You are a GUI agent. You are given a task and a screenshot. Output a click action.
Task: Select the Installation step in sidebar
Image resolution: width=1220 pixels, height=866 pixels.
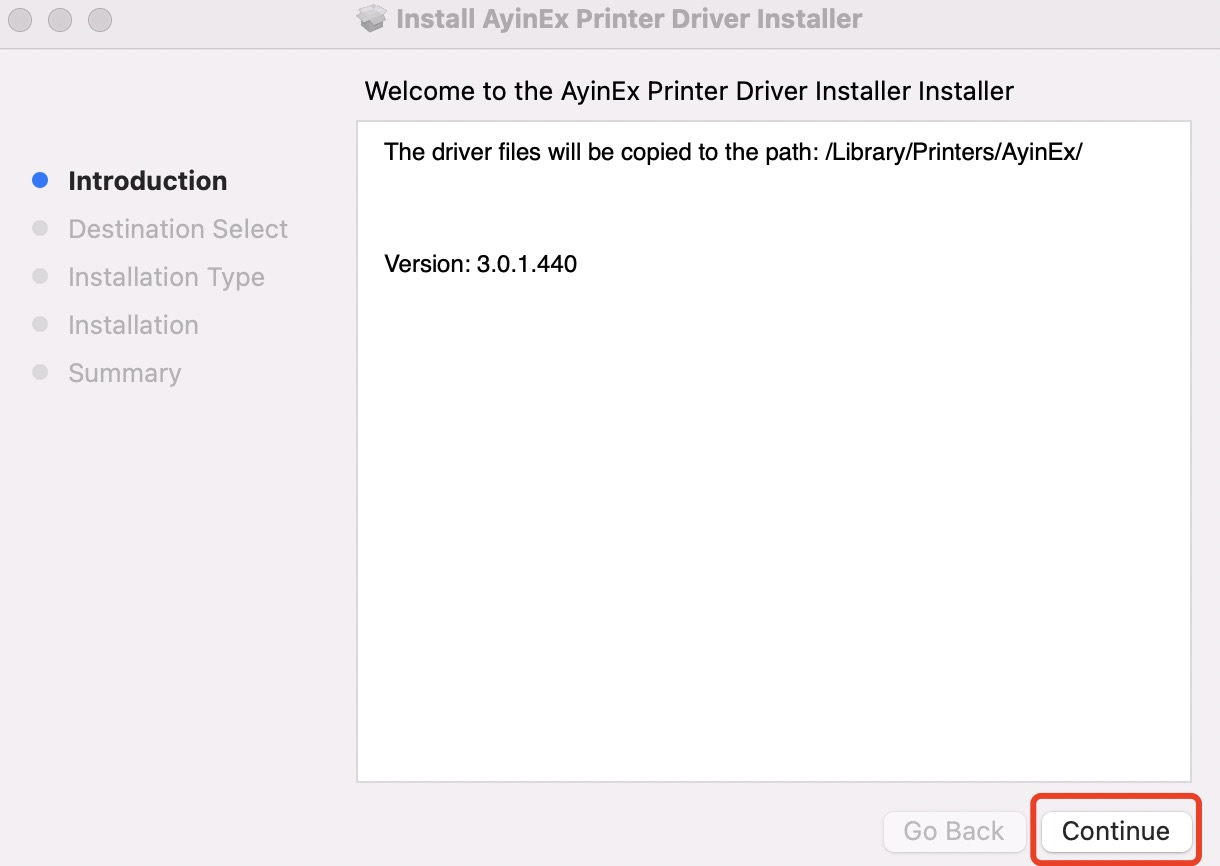pyautogui.click(x=133, y=325)
